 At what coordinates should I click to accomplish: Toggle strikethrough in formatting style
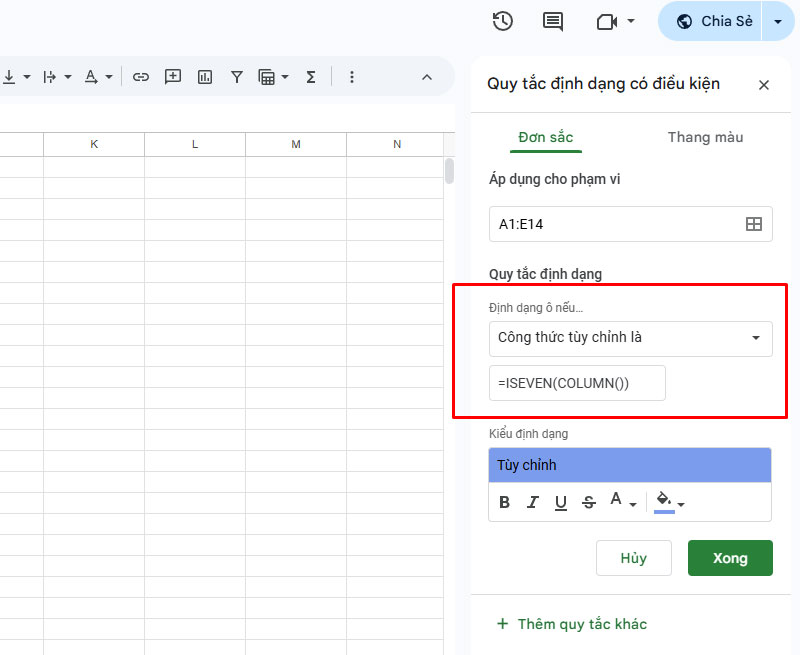click(x=589, y=502)
